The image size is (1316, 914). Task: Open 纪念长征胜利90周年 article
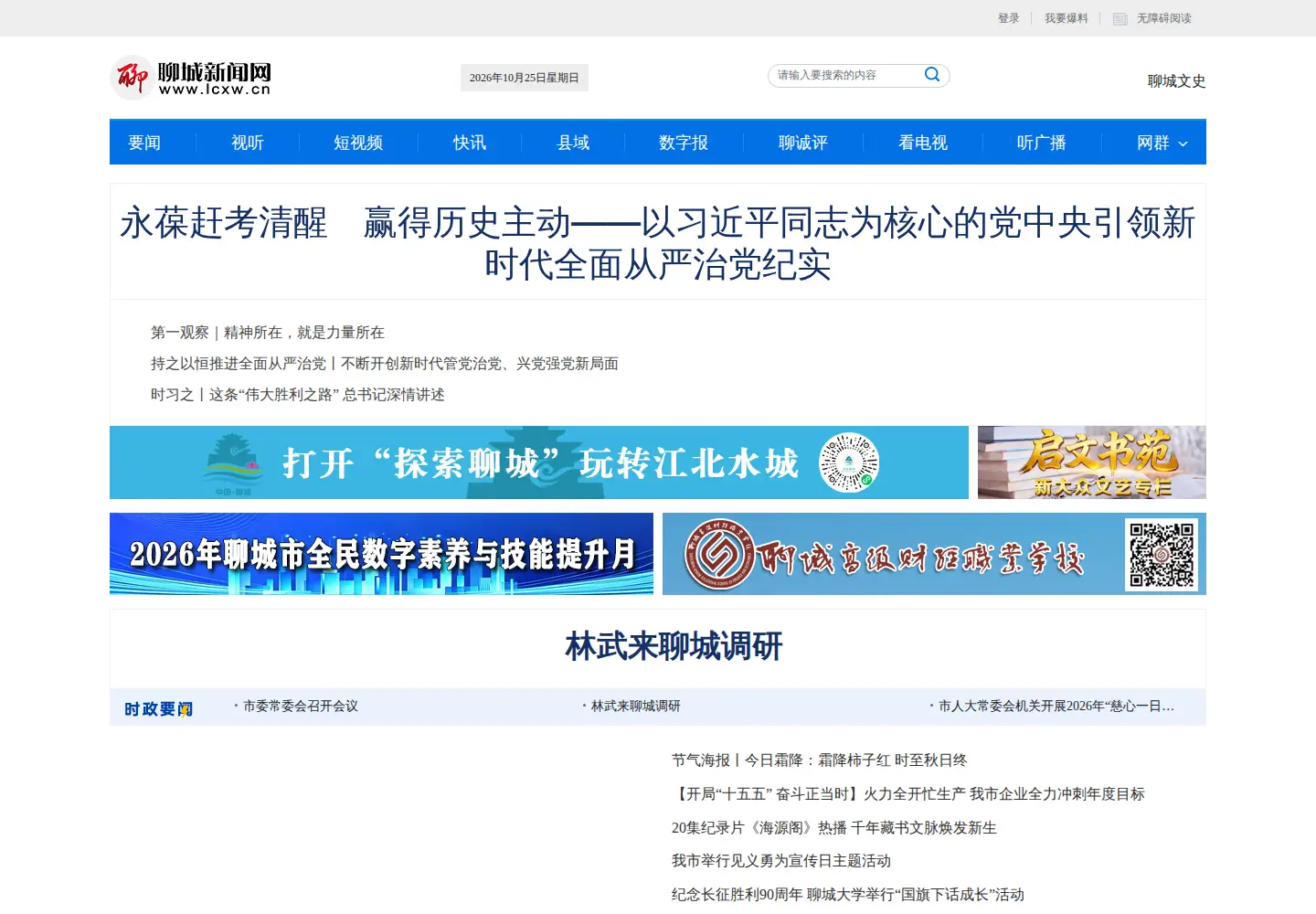pyautogui.click(x=848, y=895)
